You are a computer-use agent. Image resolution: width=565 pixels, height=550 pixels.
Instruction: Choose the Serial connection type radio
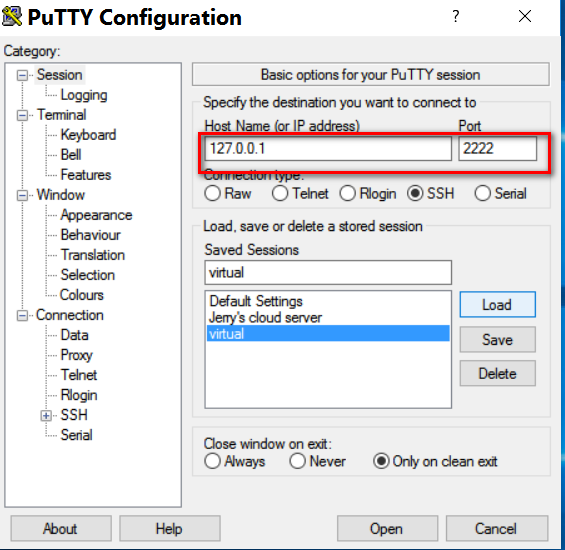[x=482, y=193]
